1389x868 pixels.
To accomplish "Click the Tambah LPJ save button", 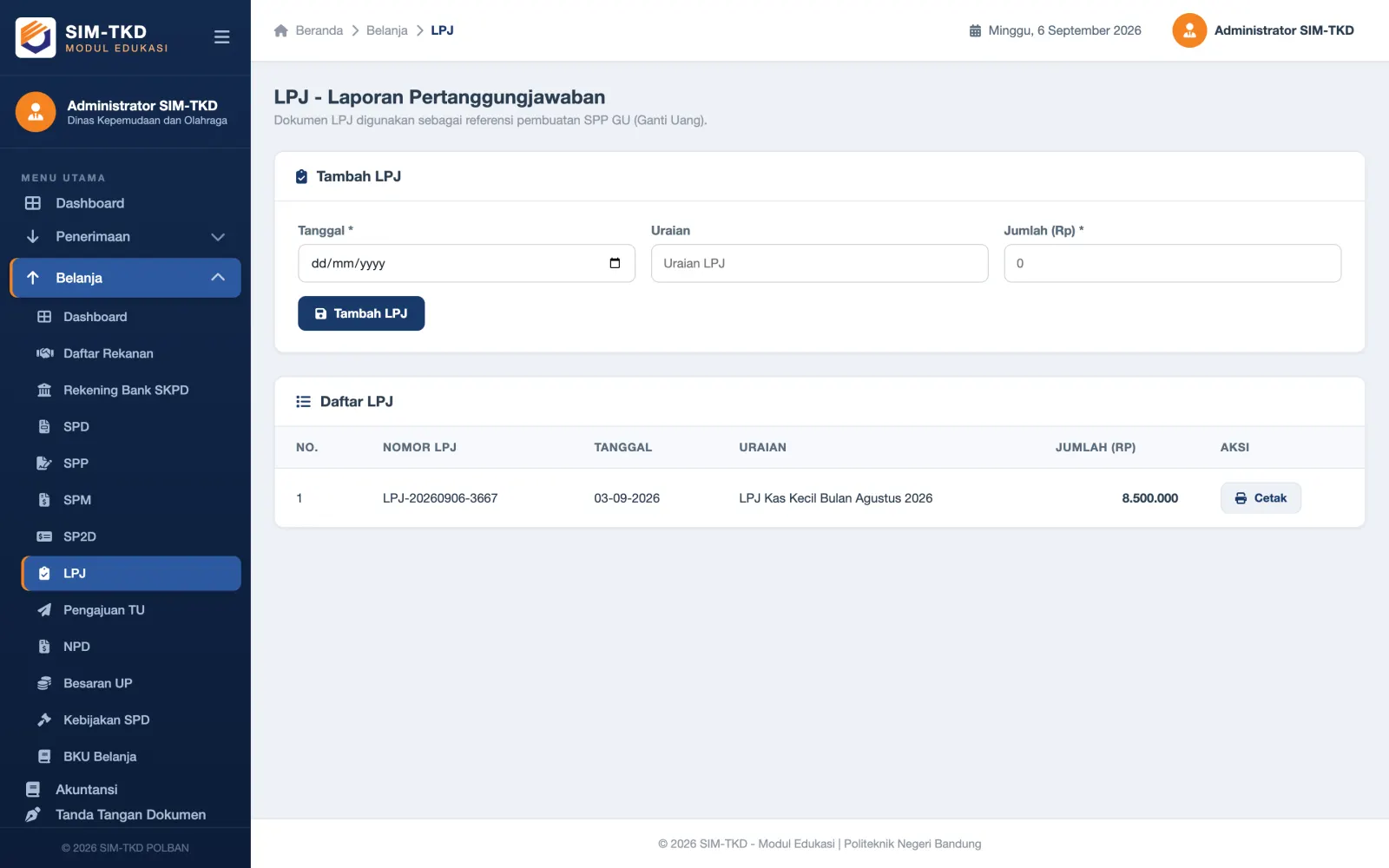I will [x=361, y=313].
